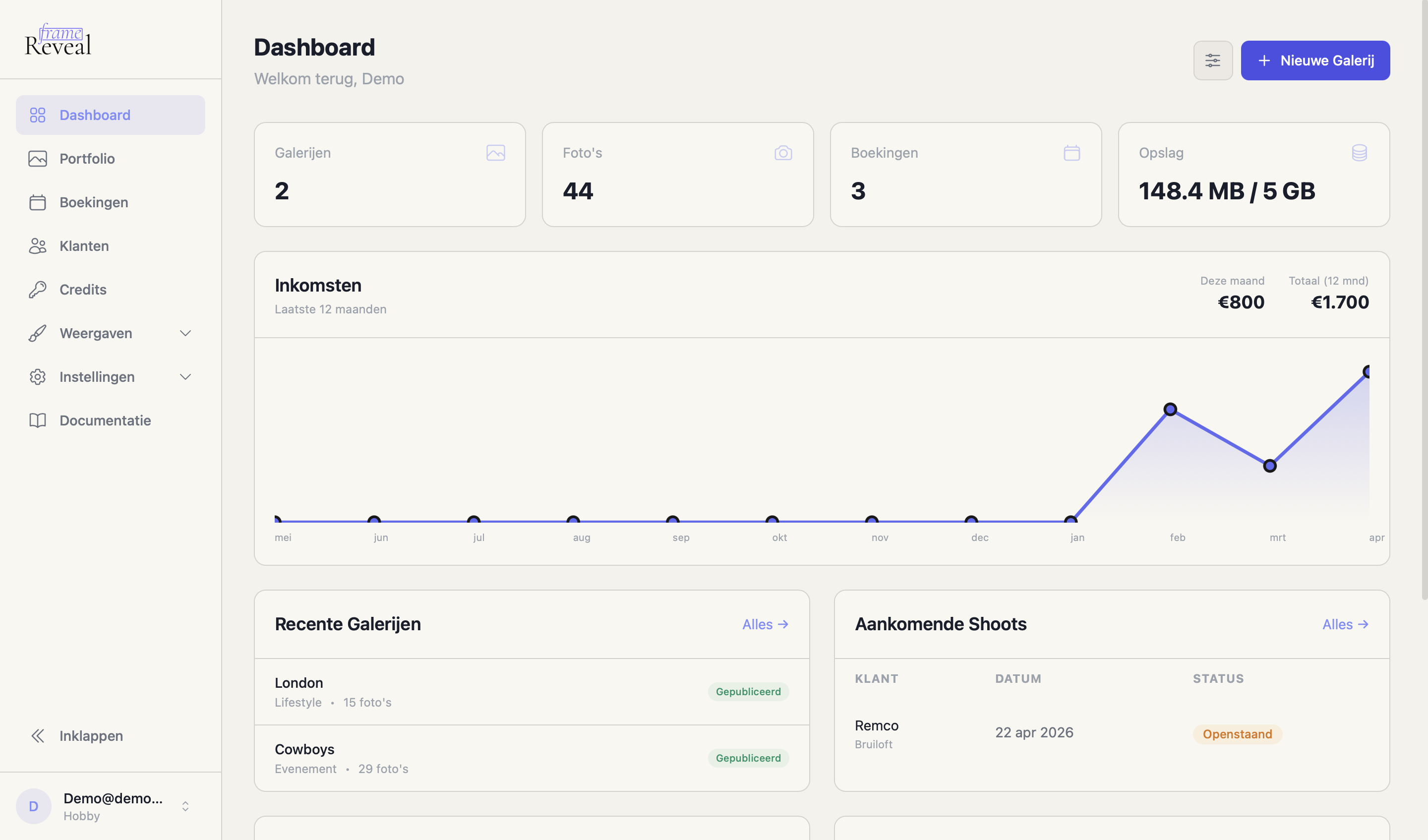
Task: Click the Klanten people icon
Action: click(x=37, y=246)
